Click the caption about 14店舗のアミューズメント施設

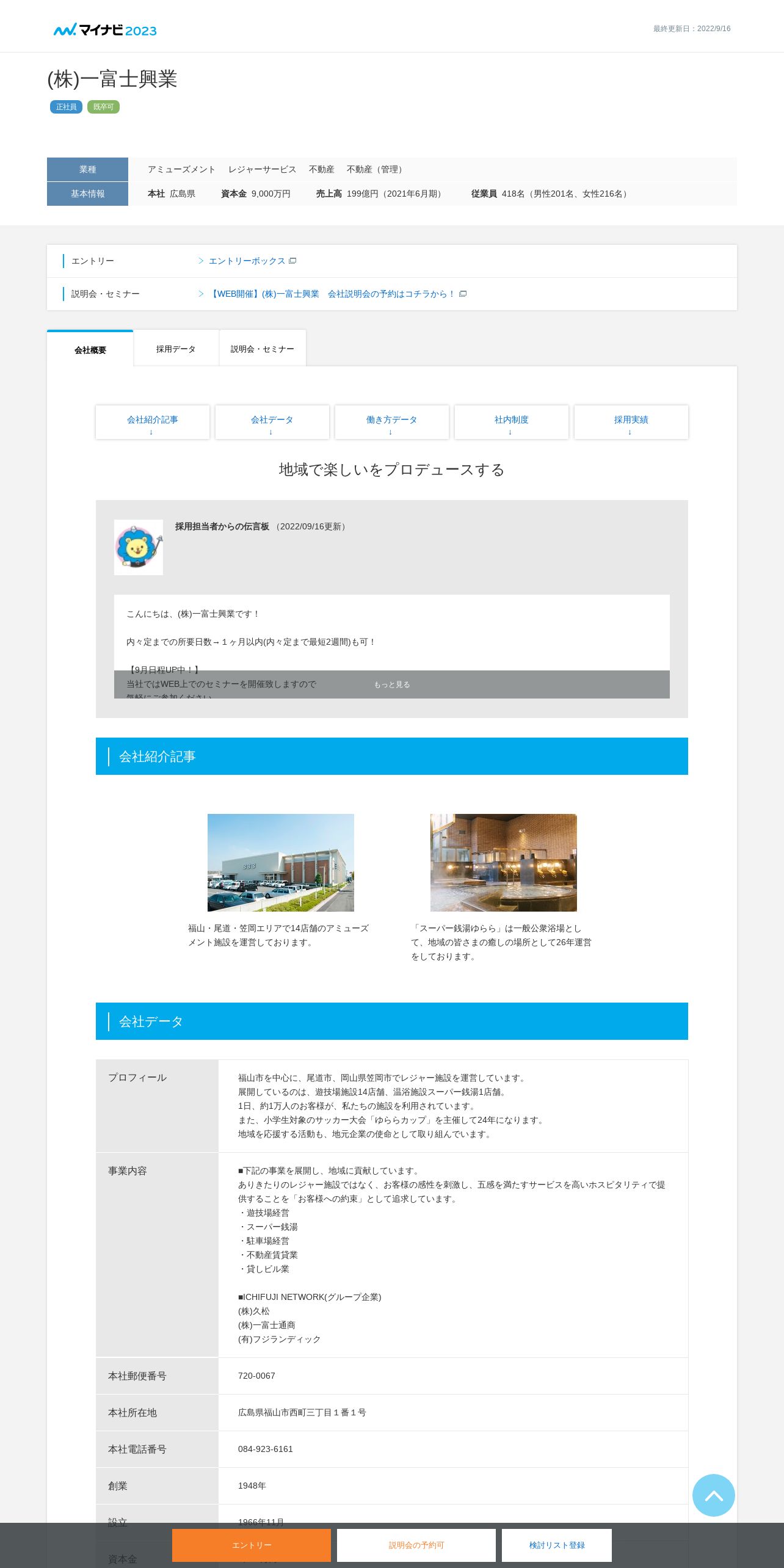tap(278, 935)
